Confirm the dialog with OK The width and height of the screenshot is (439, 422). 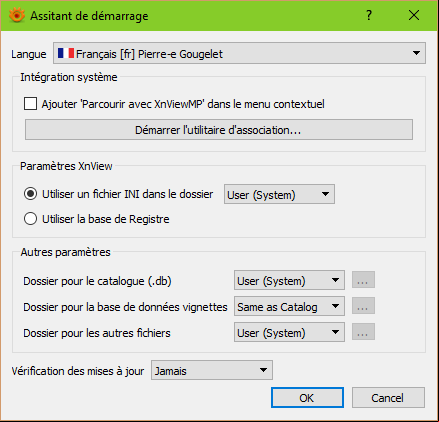(307, 398)
